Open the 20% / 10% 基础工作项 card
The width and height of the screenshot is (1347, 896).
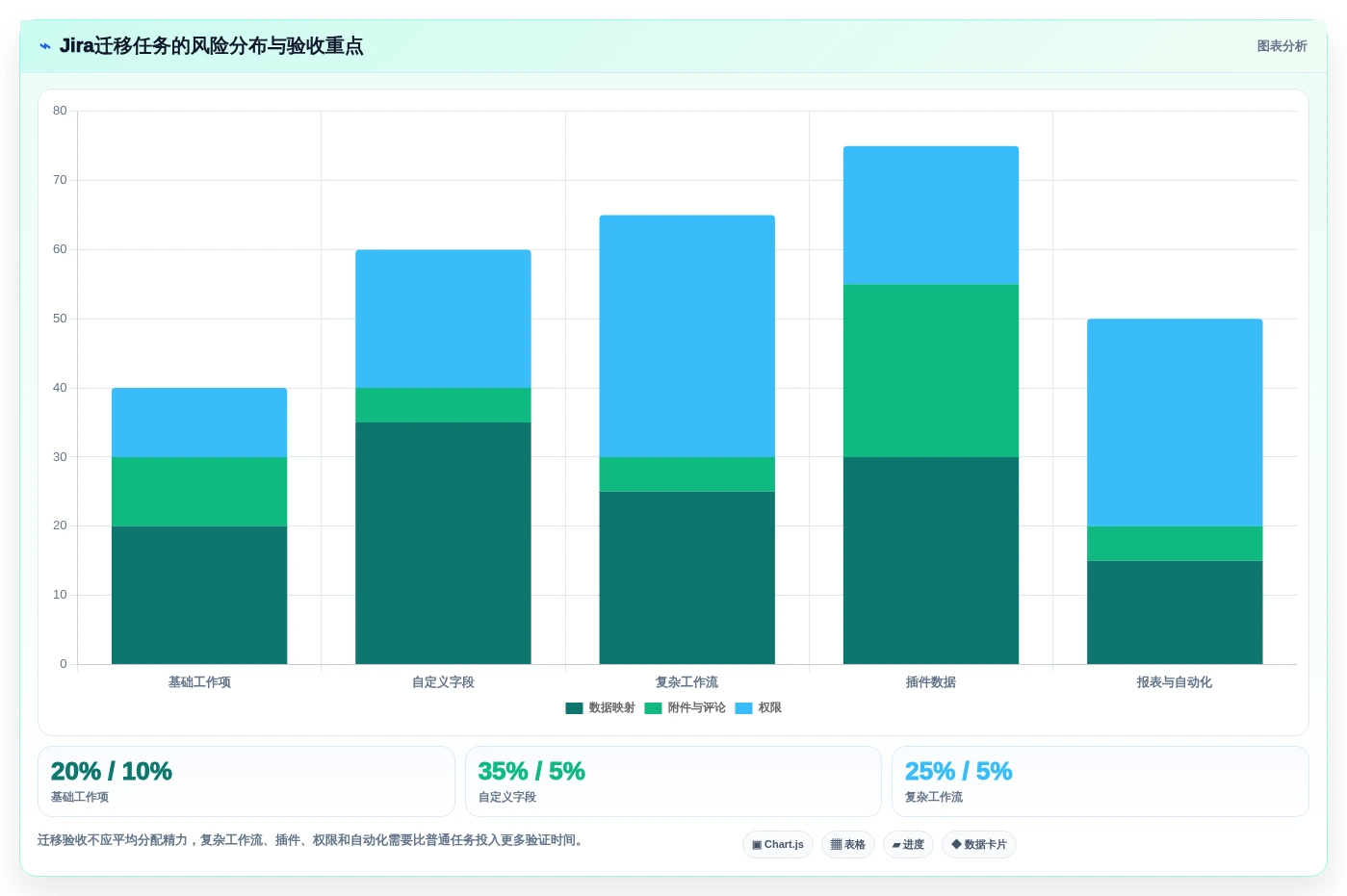coord(246,781)
